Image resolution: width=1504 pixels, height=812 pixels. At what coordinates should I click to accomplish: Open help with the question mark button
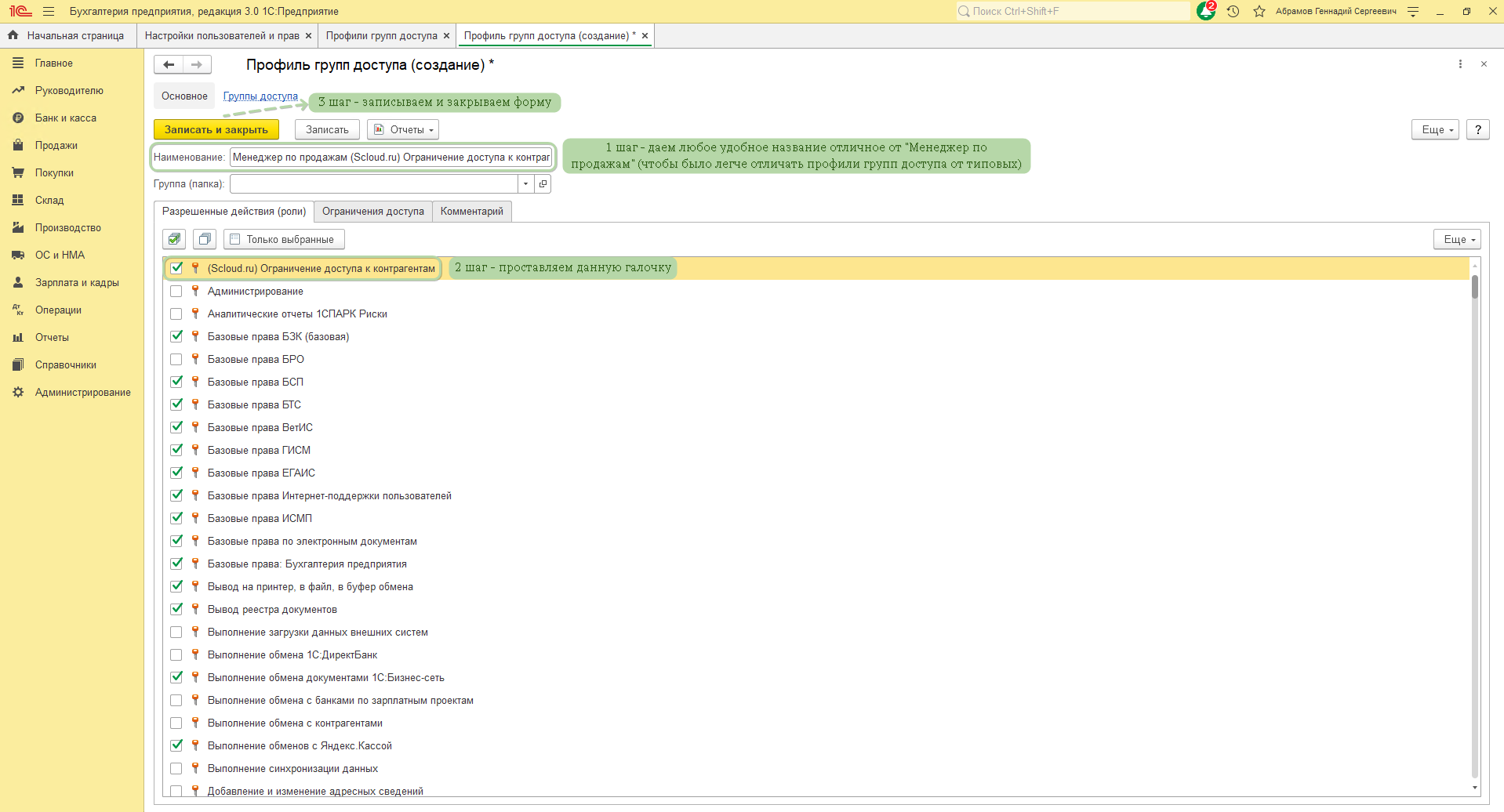click(x=1478, y=130)
